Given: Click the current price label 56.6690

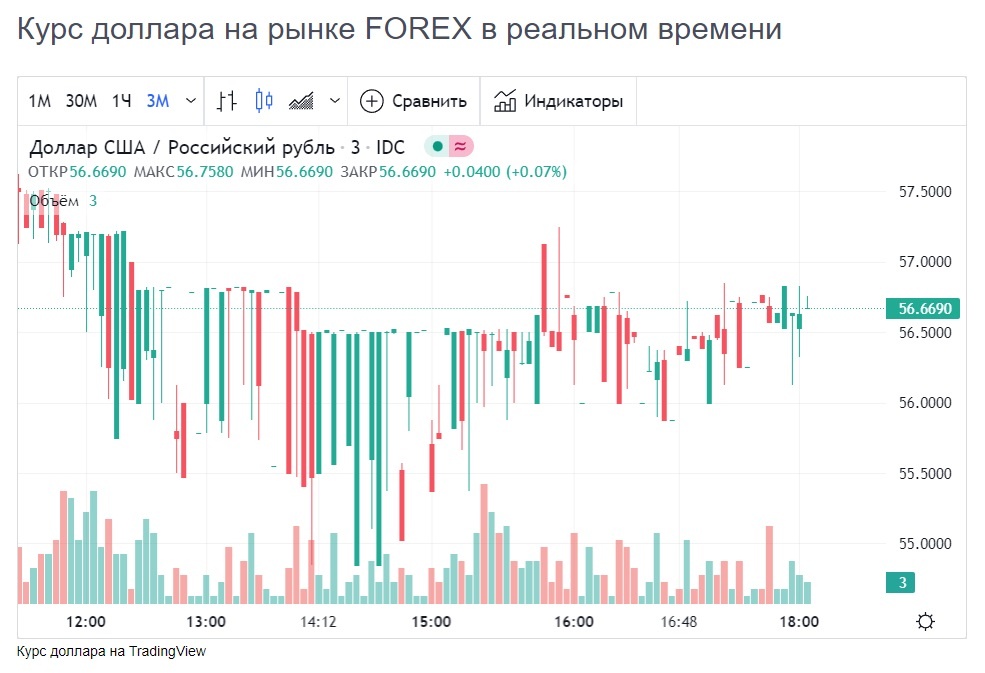Looking at the screenshot, I should point(921,309).
